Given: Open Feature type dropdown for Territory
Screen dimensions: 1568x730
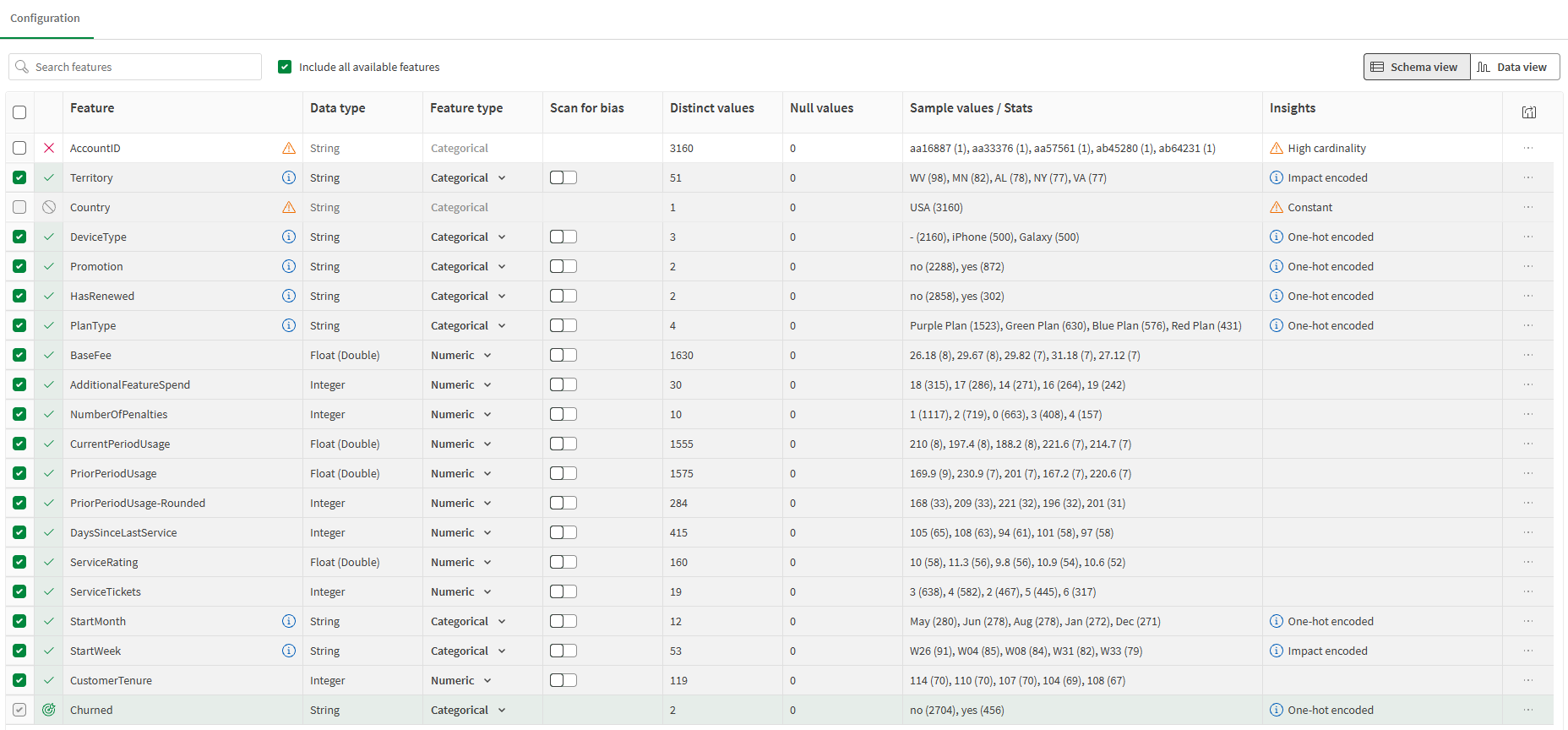Looking at the screenshot, I should [468, 177].
